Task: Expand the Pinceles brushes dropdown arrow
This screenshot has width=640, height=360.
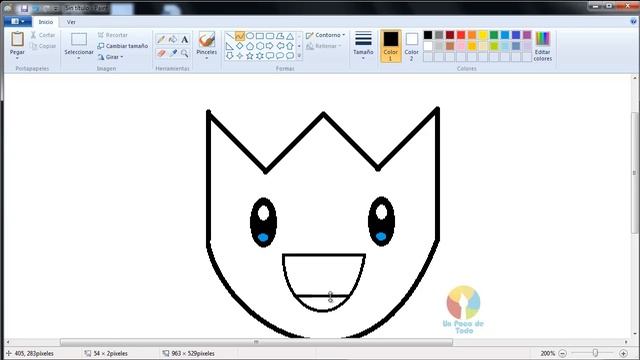Action: pyautogui.click(x=207, y=58)
